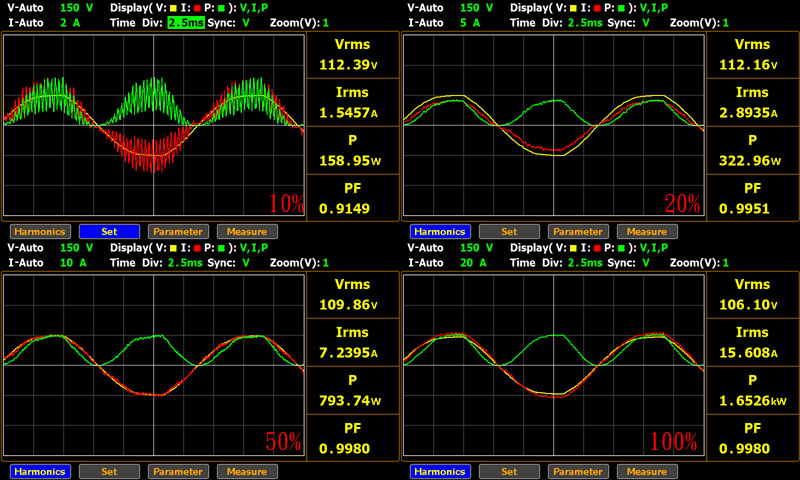The height and width of the screenshot is (480, 800).
Task: Click yellow V swatch in 2 A panel header
Action: [173, 8]
